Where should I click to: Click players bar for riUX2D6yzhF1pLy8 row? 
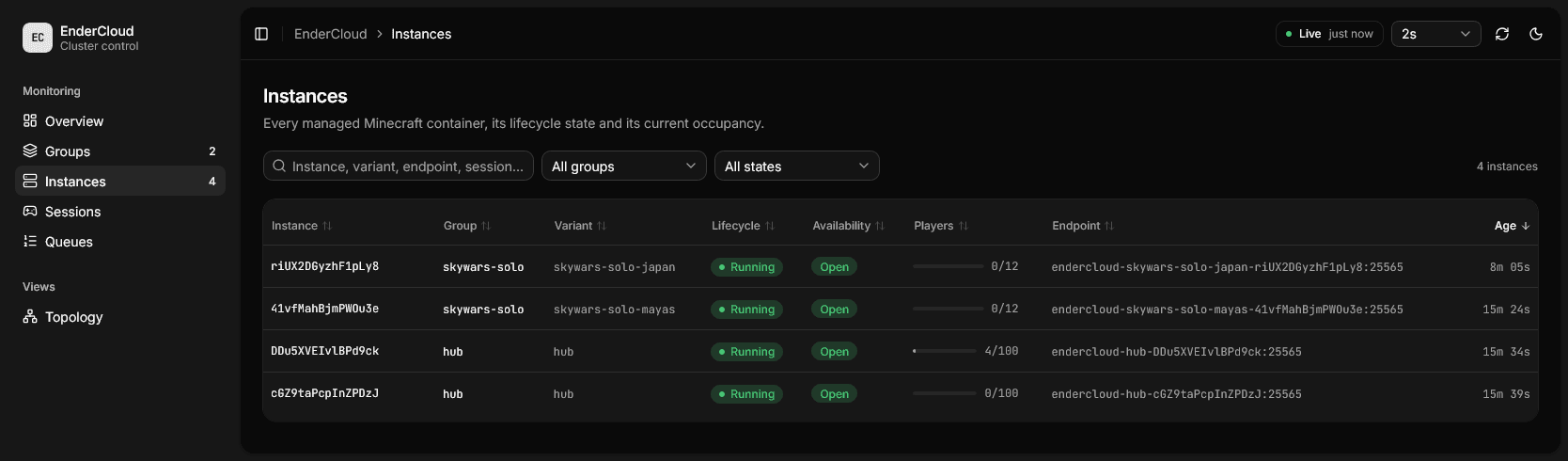(x=949, y=266)
